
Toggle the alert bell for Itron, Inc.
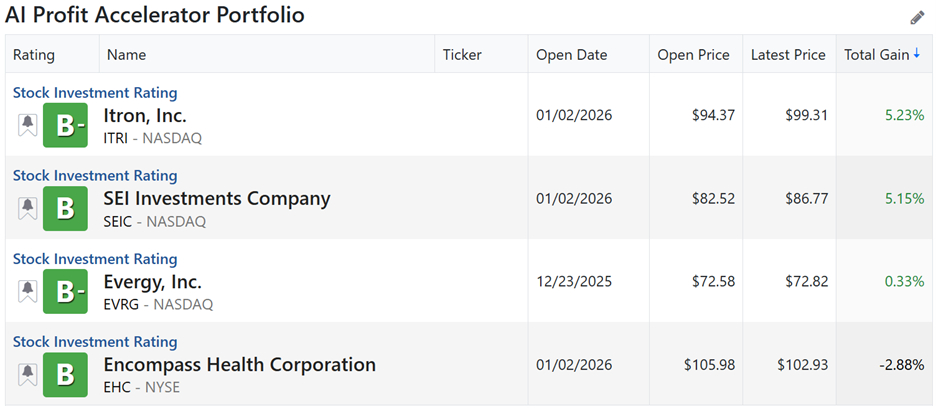click(x=27, y=125)
